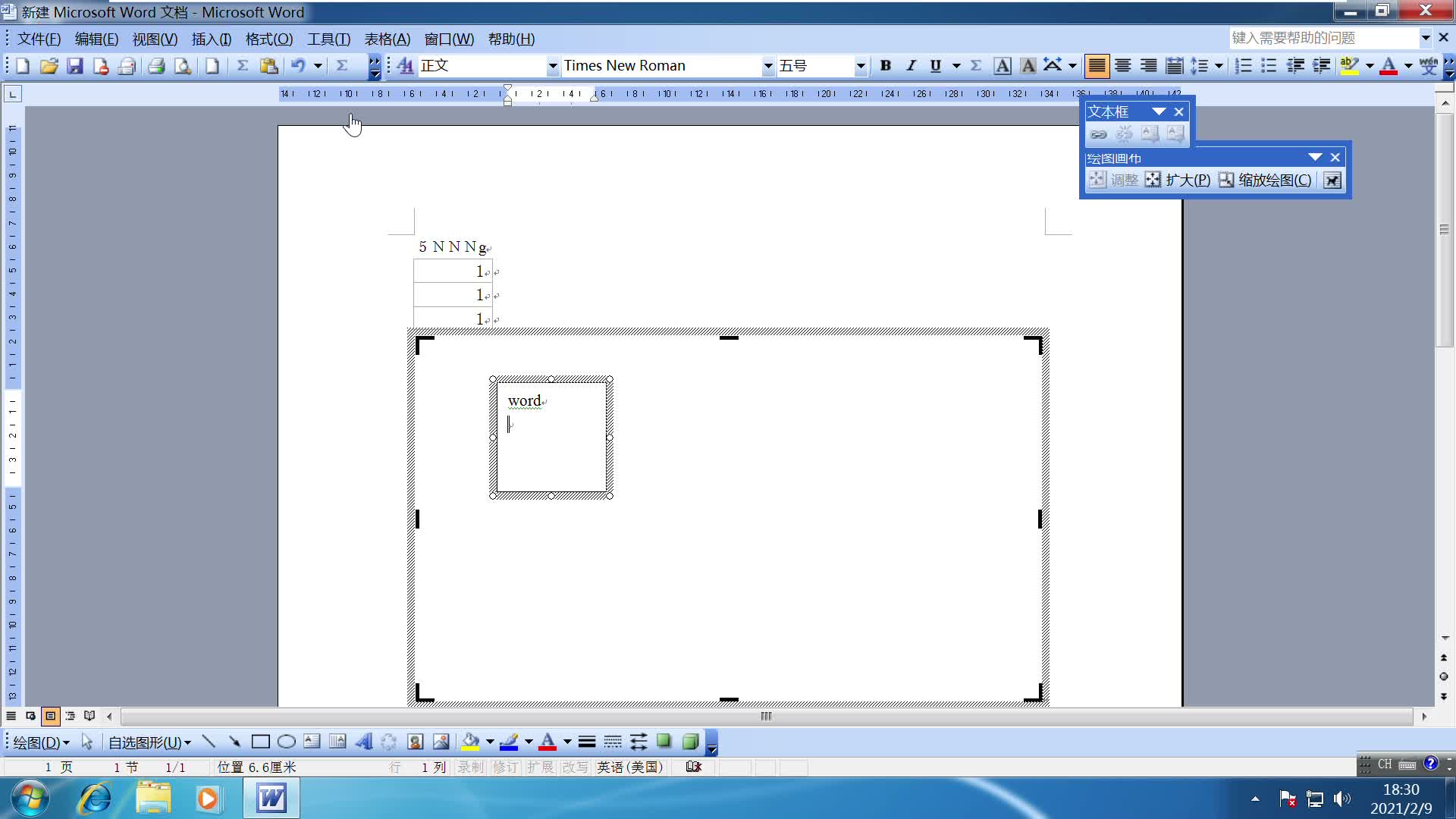
Task: Expand the font name dropdown Times New Roman
Action: [769, 66]
